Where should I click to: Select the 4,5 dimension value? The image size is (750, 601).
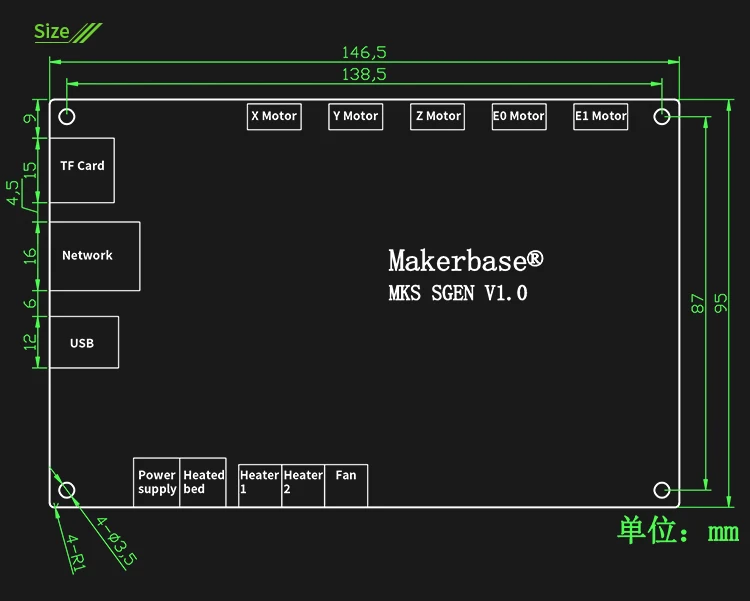tap(13, 192)
